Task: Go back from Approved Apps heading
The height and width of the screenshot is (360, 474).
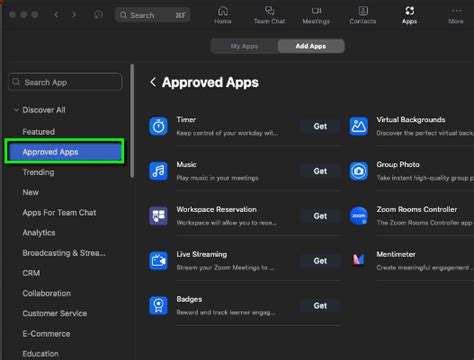Action: (153, 82)
